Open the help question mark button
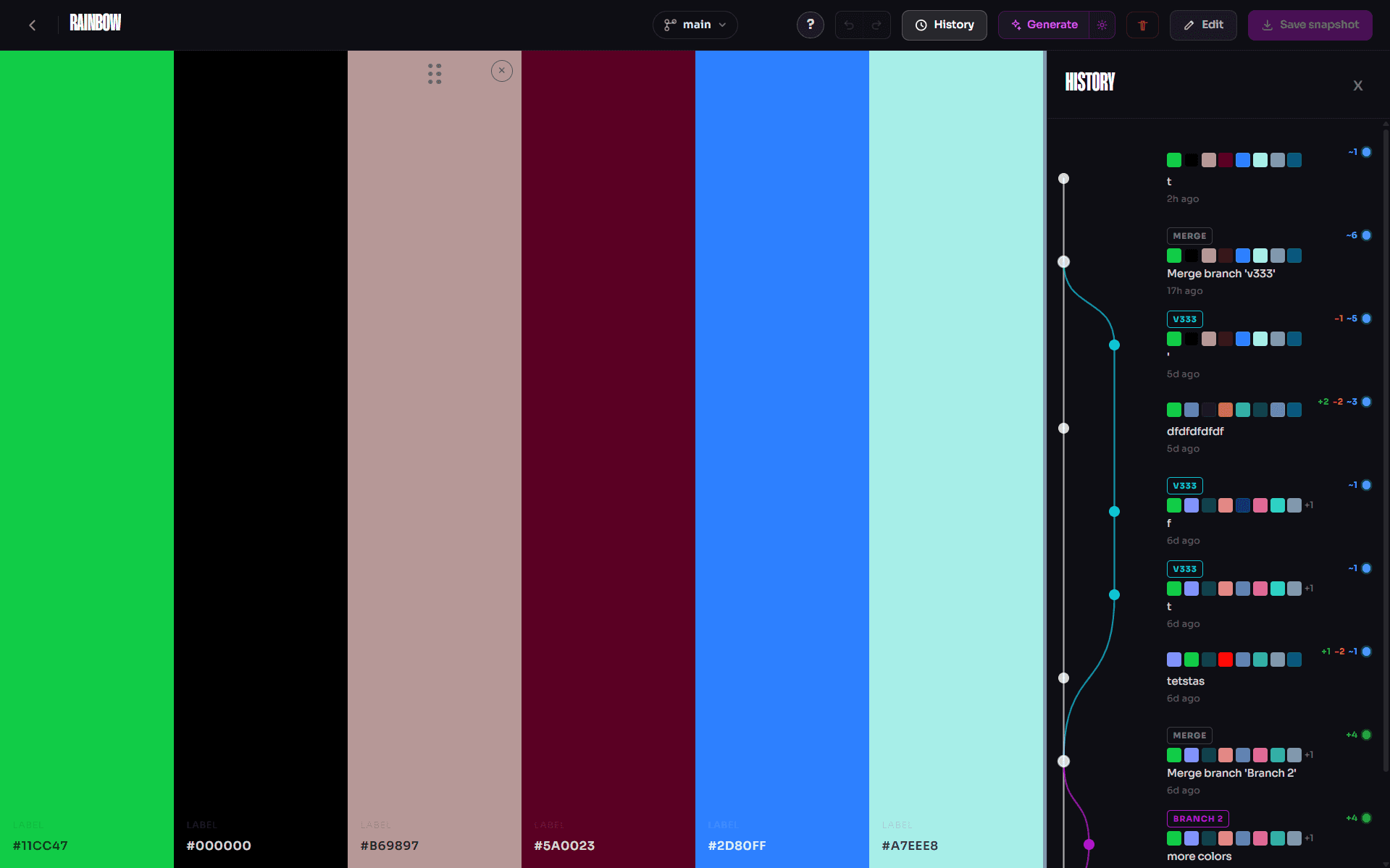 point(810,25)
